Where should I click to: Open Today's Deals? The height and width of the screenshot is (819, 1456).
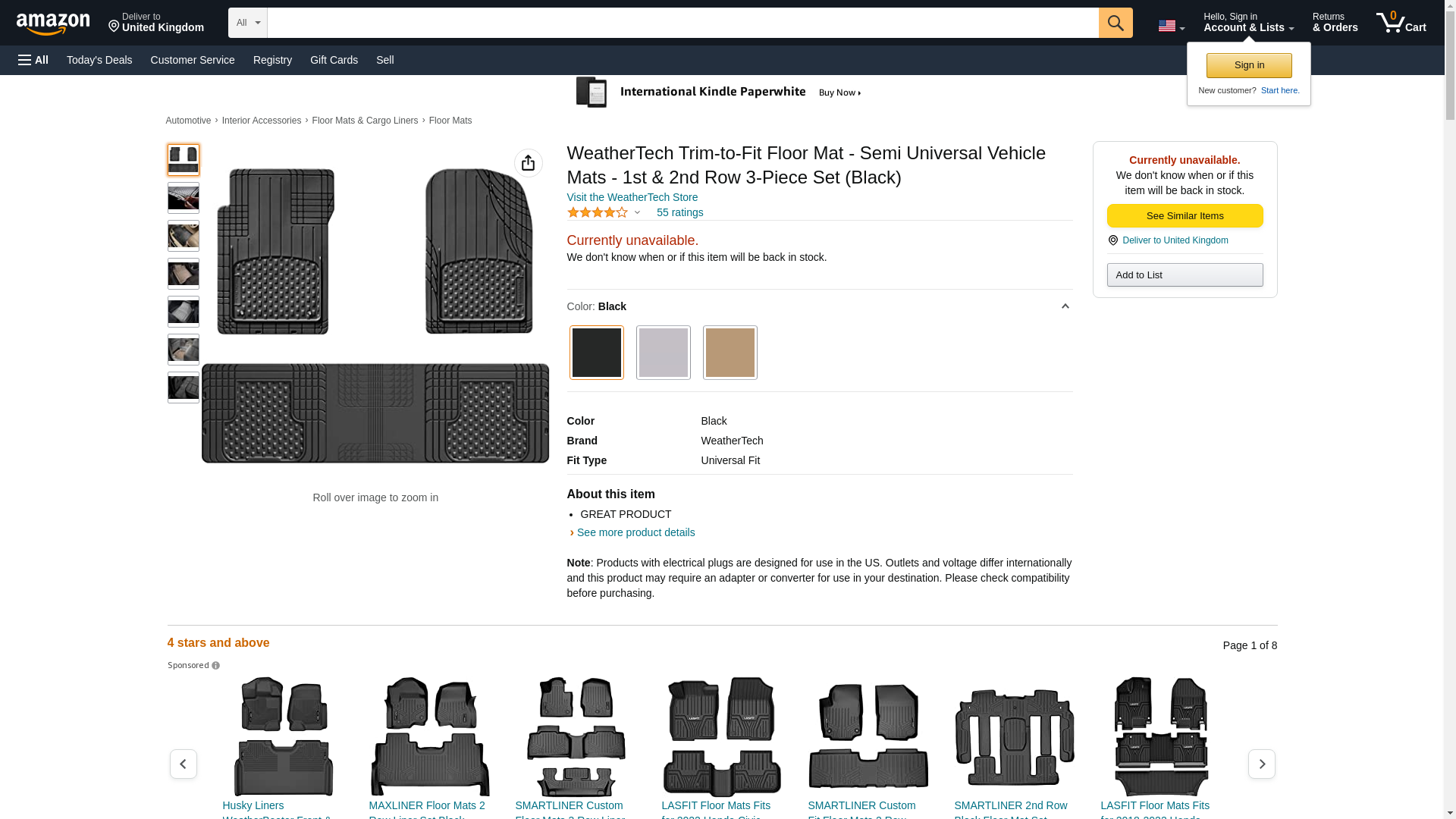pos(99,60)
